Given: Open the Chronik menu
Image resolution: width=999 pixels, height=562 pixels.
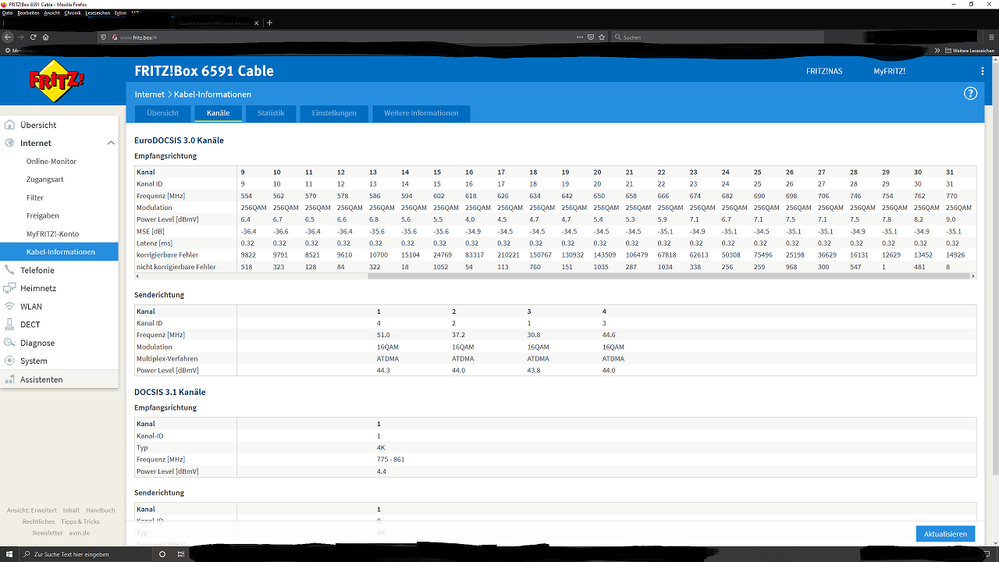Looking at the screenshot, I should point(72,13).
